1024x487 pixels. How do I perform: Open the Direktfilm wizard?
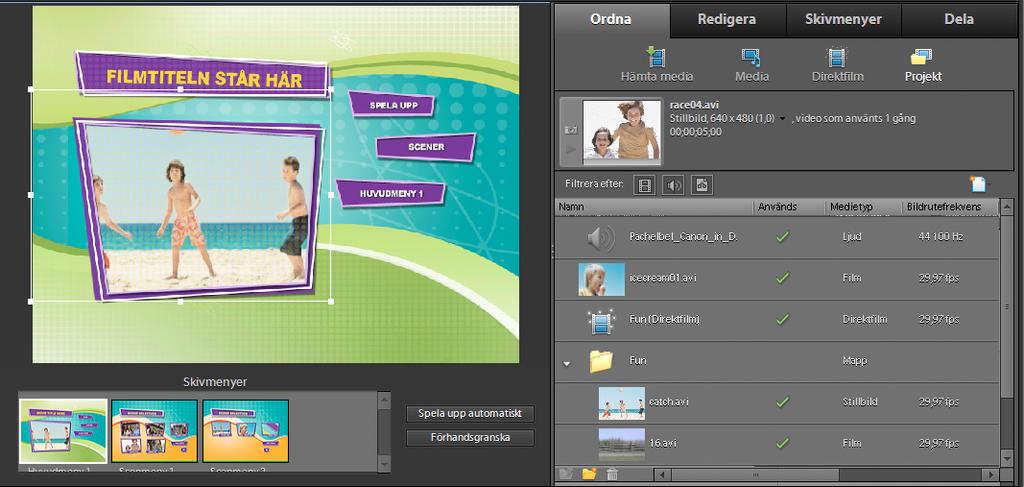837,65
